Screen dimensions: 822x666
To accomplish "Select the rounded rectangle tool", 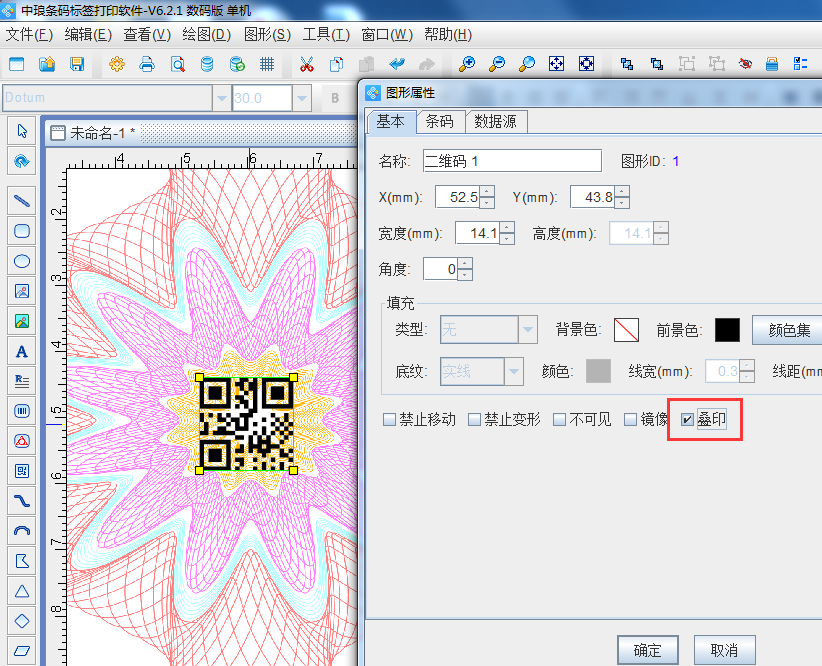I will [x=20, y=231].
